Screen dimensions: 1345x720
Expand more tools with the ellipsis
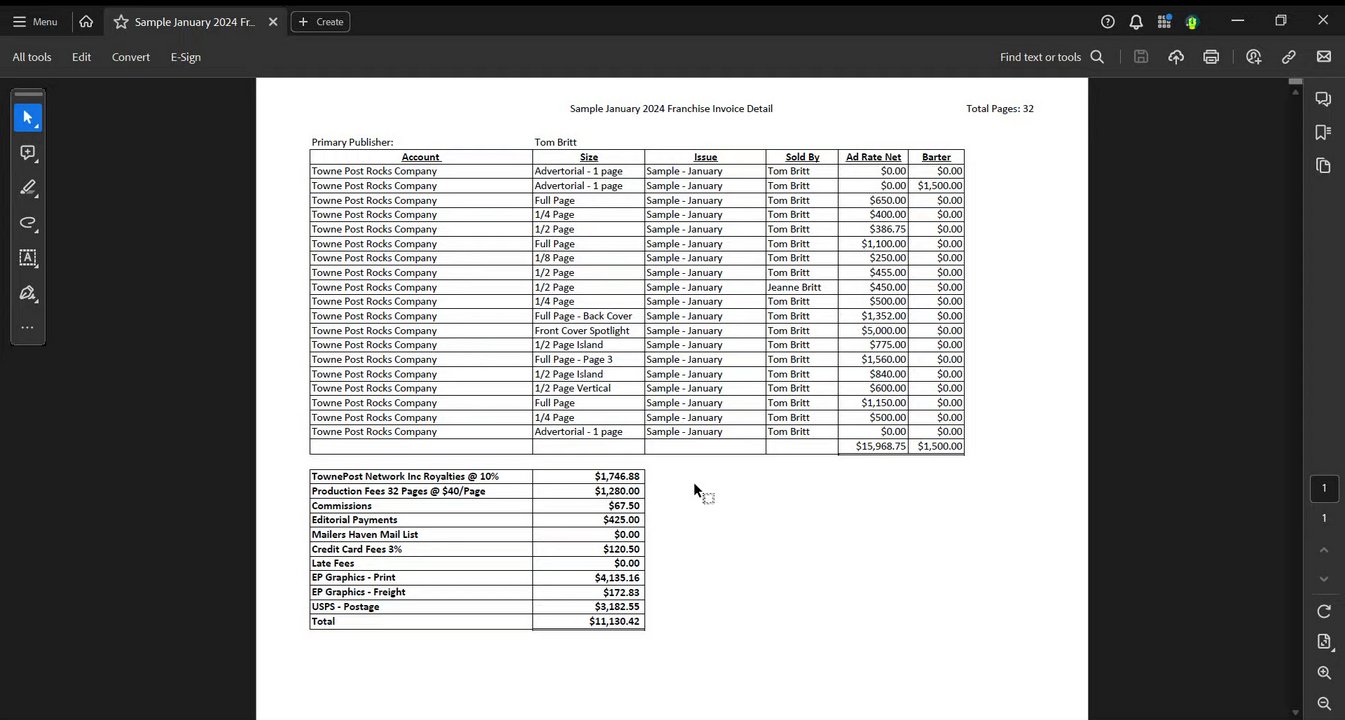pyautogui.click(x=28, y=327)
